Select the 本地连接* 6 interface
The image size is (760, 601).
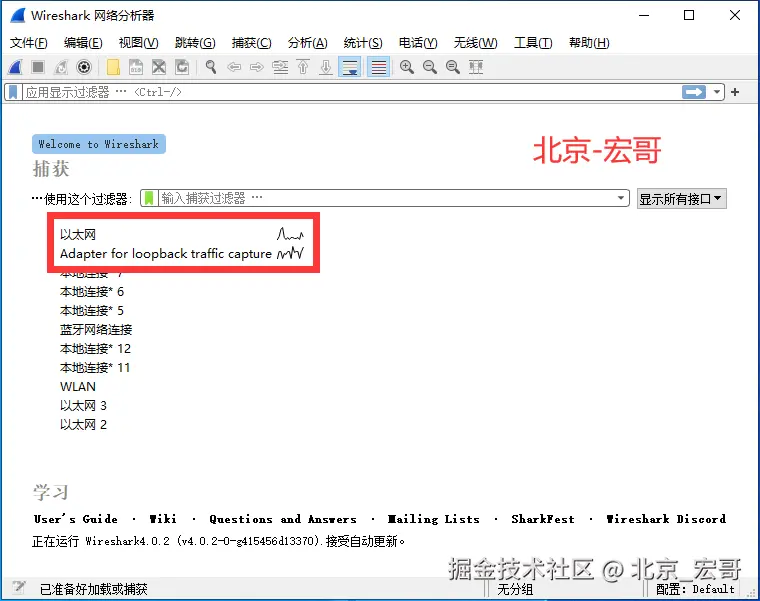[92, 292]
